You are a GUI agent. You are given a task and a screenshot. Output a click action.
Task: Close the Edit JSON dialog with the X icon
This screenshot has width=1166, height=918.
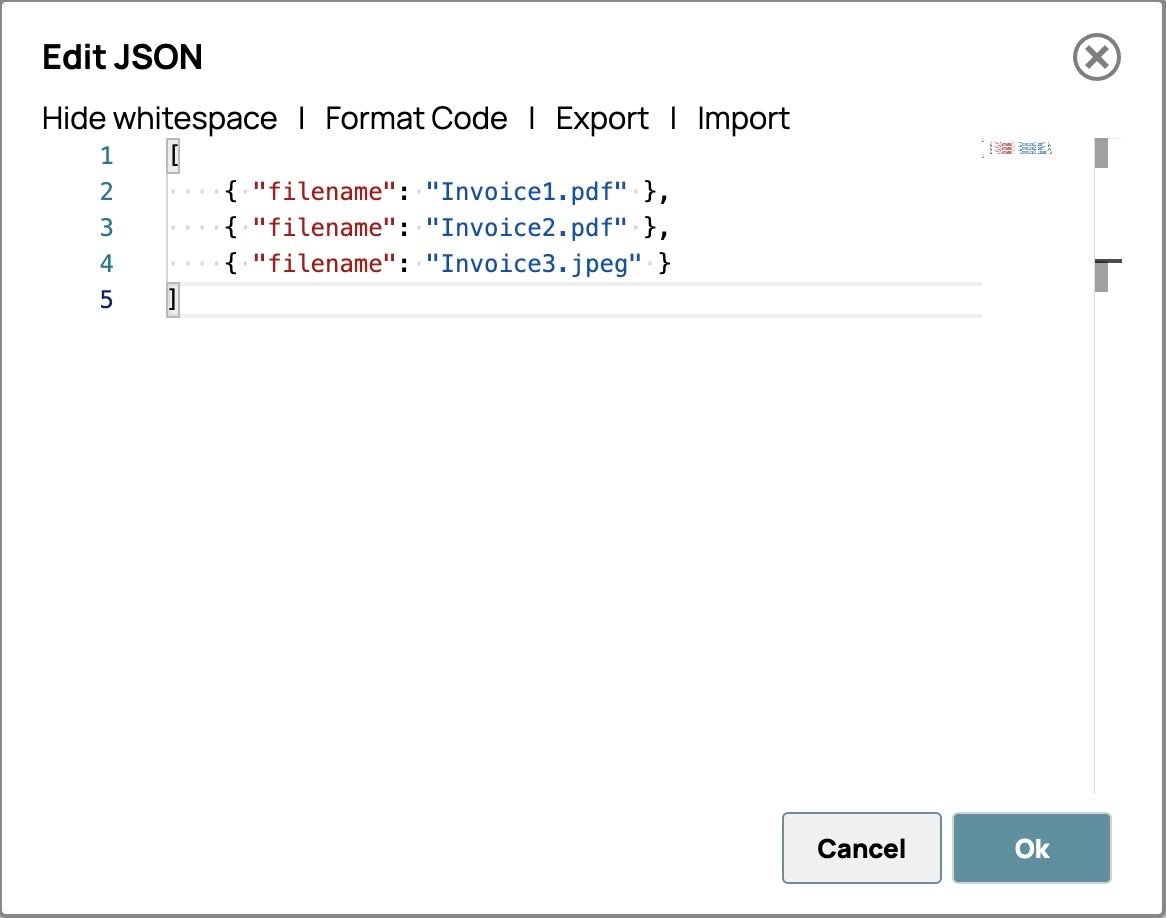(x=1096, y=58)
